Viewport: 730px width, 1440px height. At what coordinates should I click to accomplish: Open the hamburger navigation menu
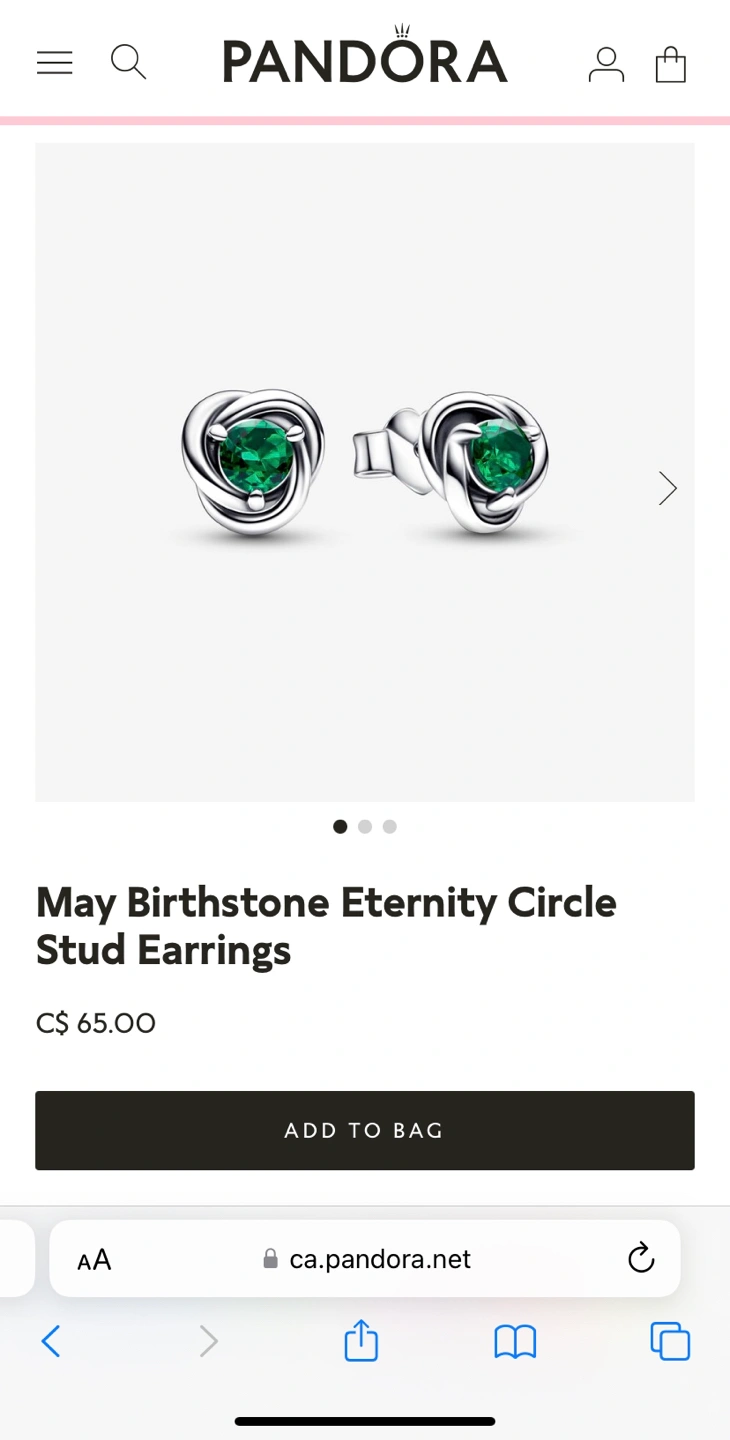55,63
